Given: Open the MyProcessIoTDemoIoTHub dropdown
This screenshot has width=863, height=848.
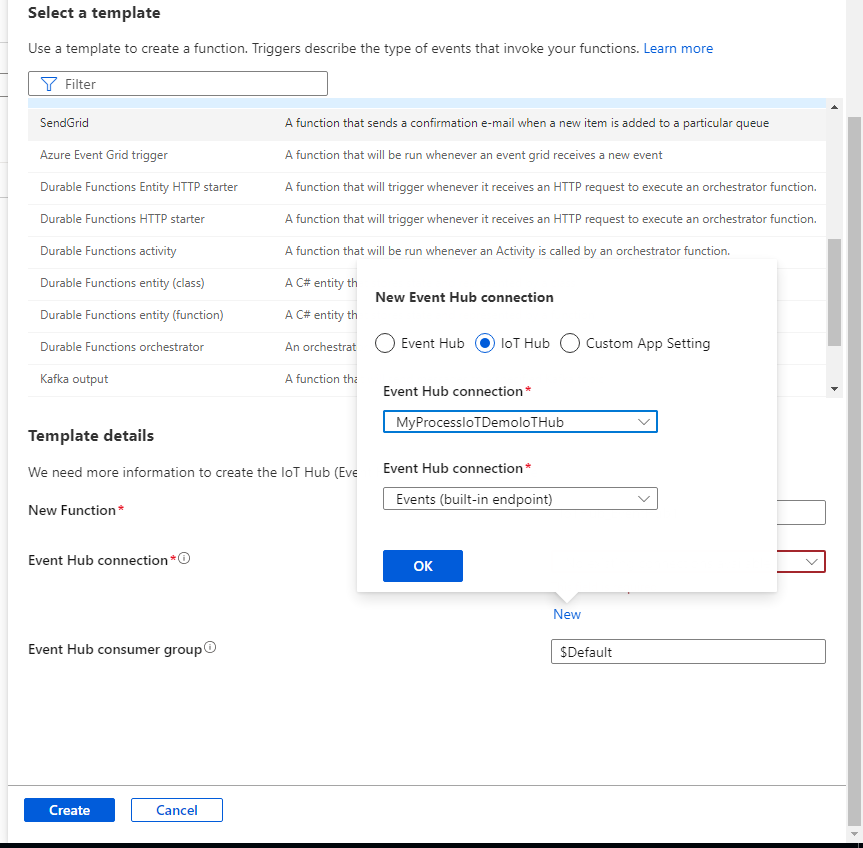Looking at the screenshot, I should pyautogui.click(x=645, y=422).
